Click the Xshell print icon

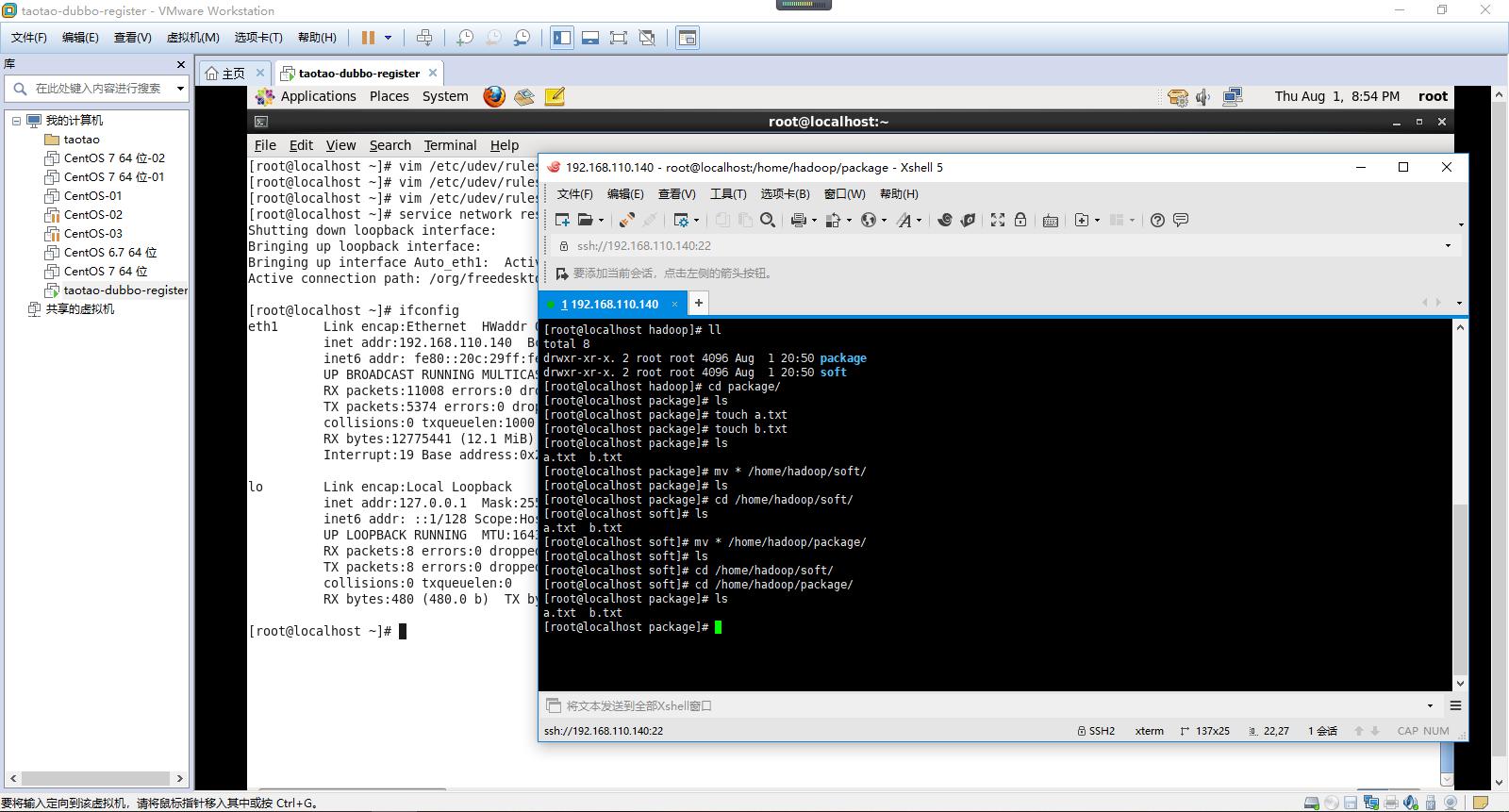pos(799,220)
